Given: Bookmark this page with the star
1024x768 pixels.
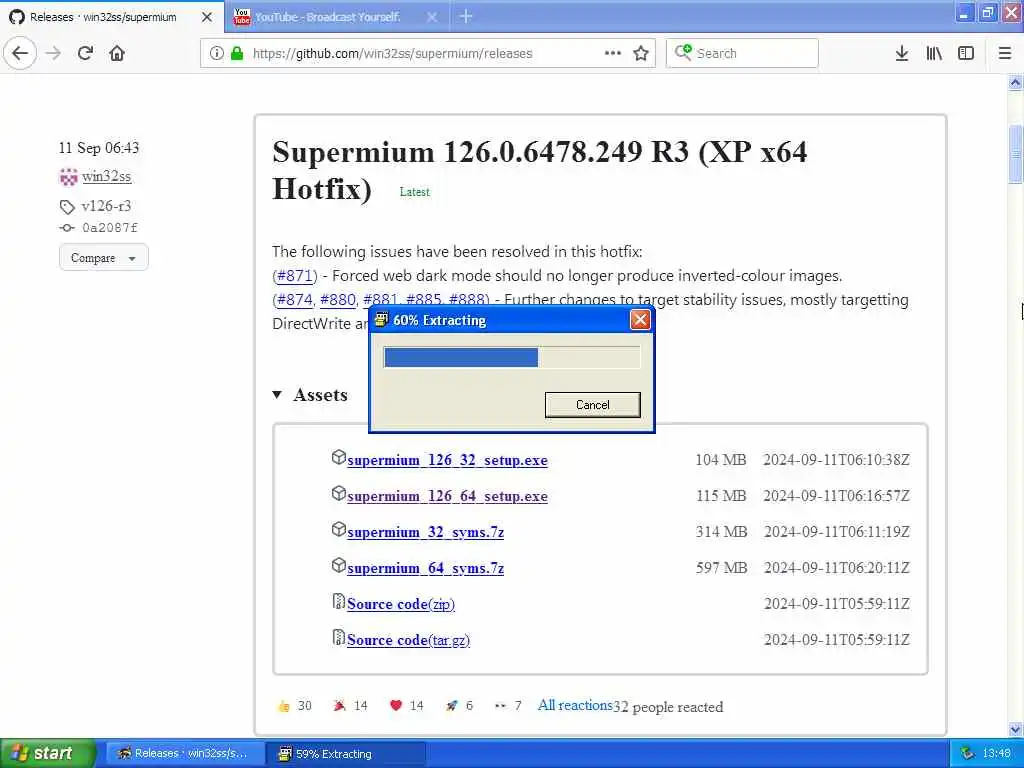Looking at the screenshot, I should coord(641,53).
